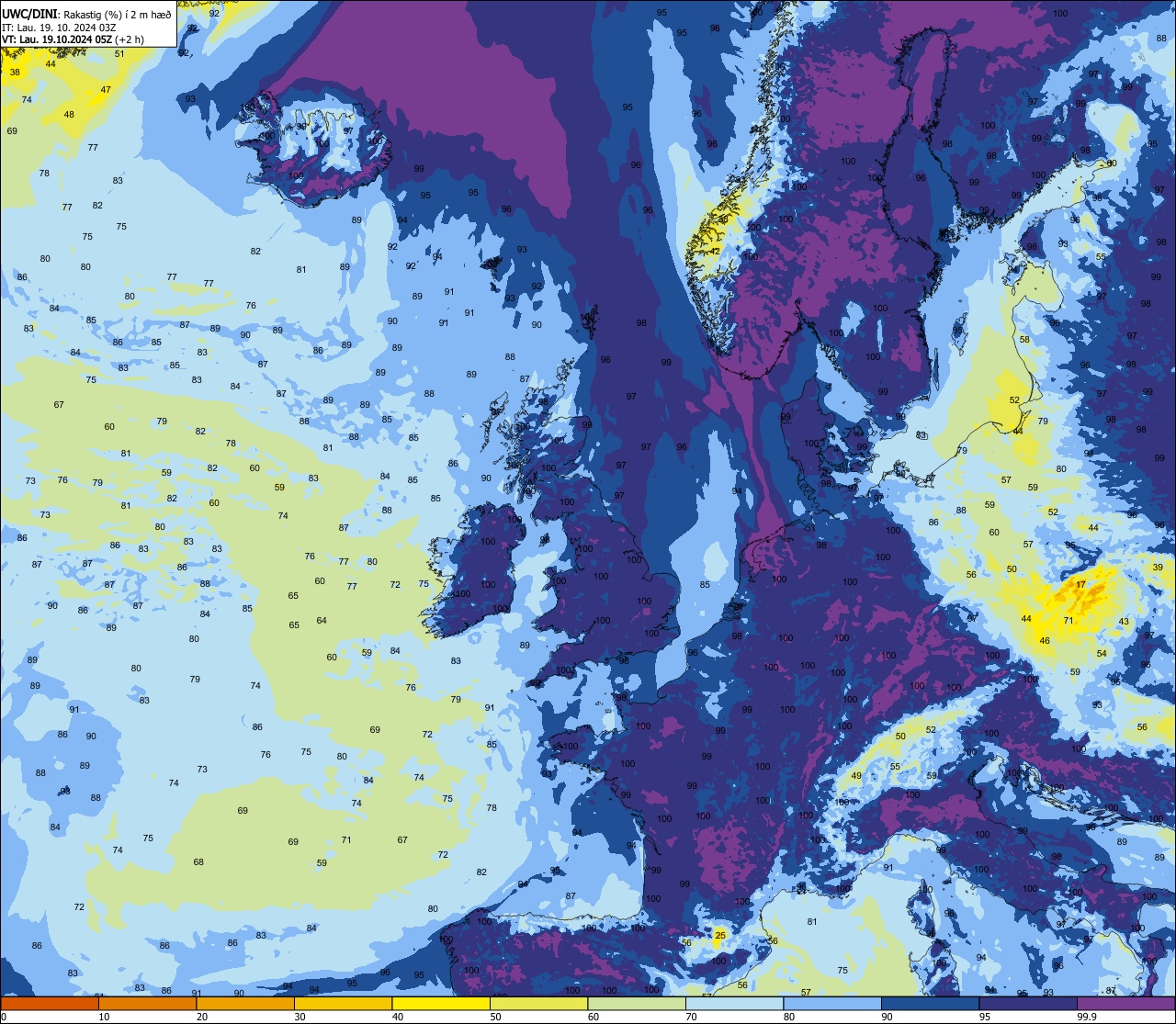Click the humidity value '17' on the map
This screenshot has width=1176, height=1024.
tap(1080, 584)
